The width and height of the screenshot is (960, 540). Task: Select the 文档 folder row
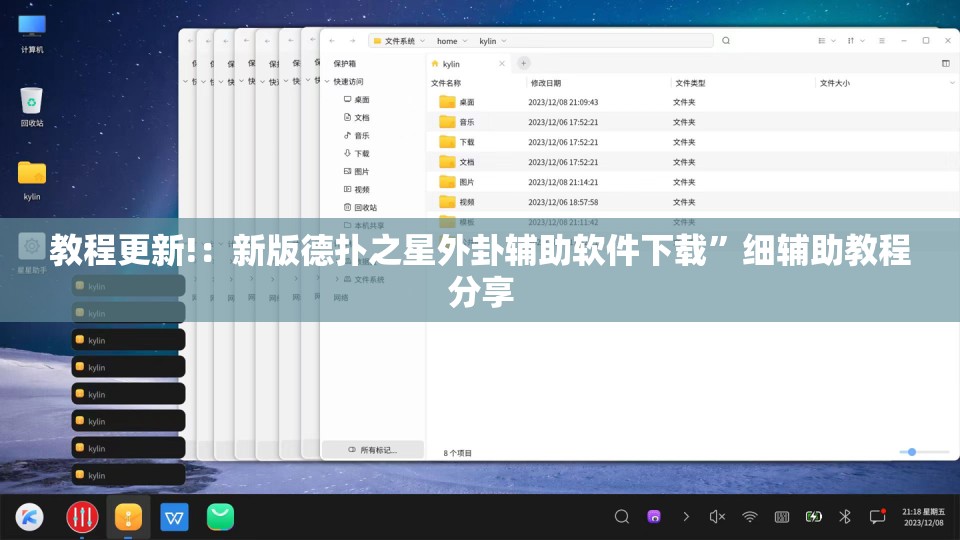(691, 162)
